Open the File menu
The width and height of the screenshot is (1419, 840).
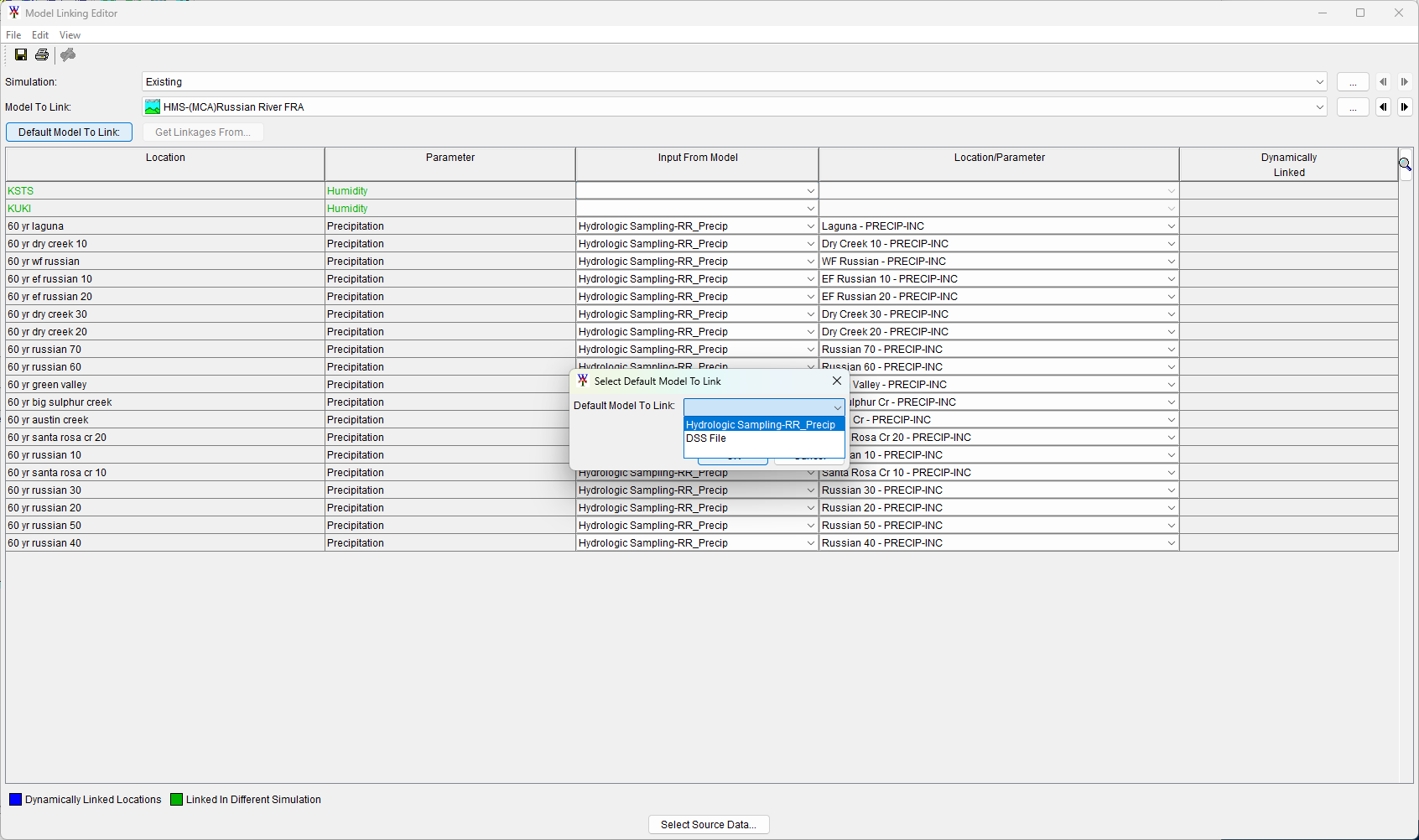tap(13, 34)
